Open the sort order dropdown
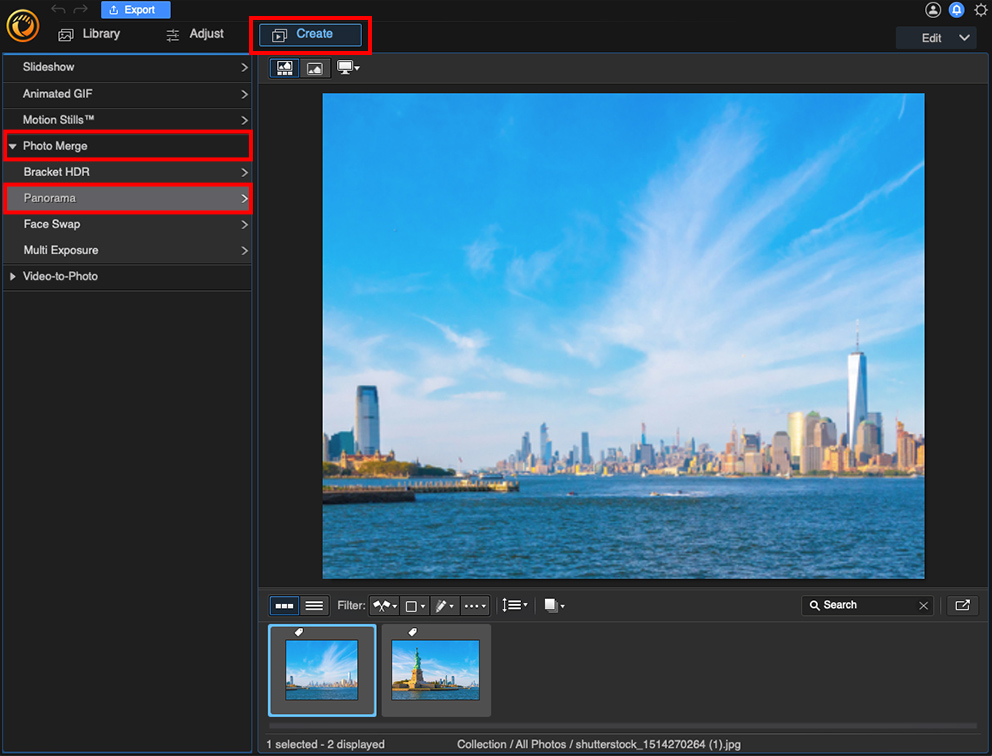992x756 pixels. [514, 605]
